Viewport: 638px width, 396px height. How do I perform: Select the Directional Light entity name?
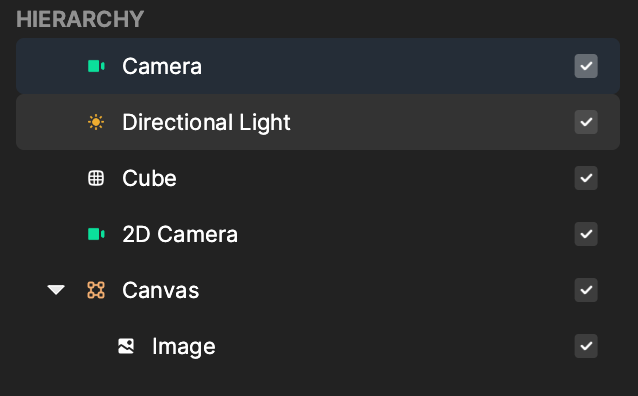click(x=206, y=123)
